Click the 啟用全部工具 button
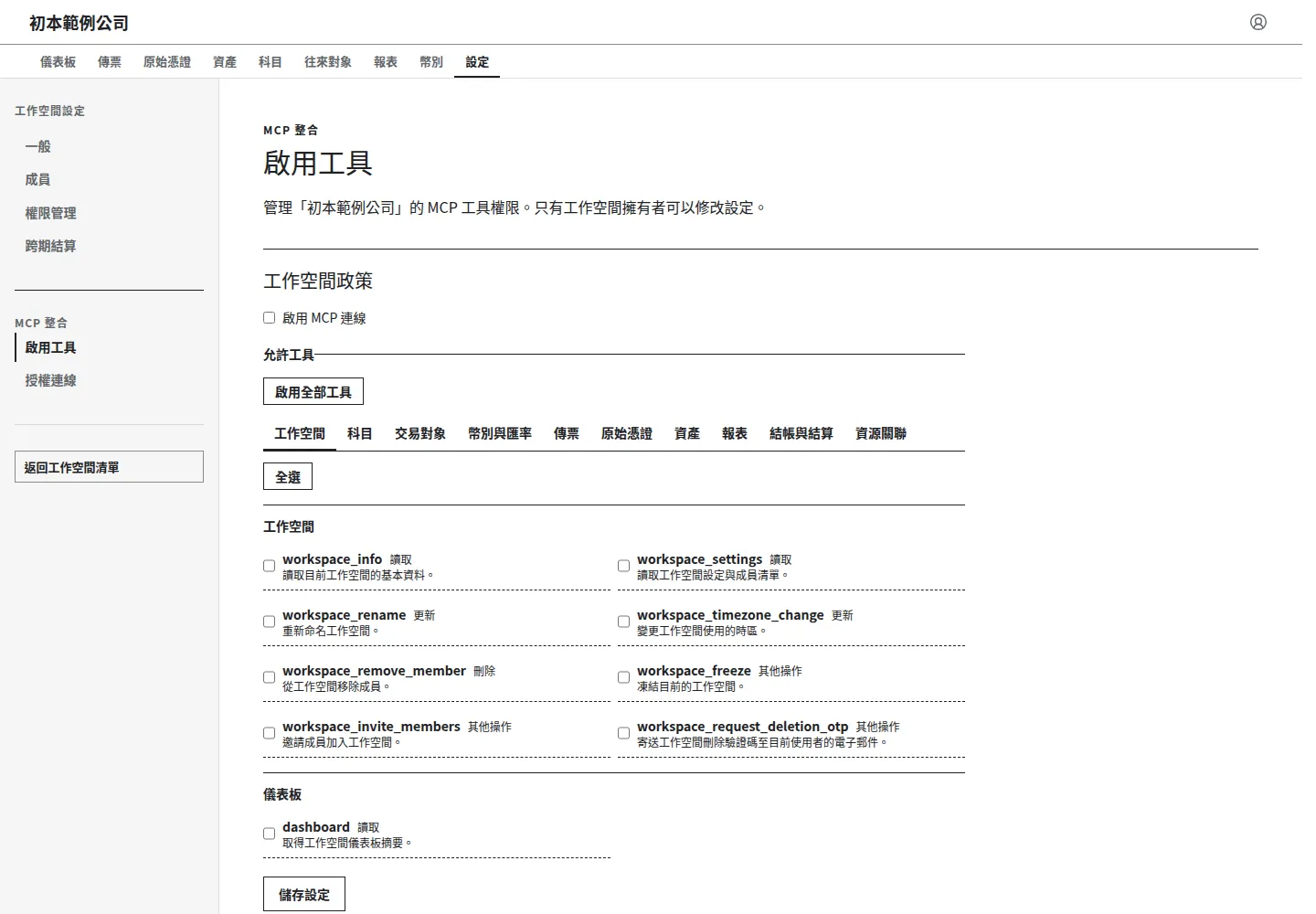Viewport: 1316px width, 914px height. (x=313, y=392)
